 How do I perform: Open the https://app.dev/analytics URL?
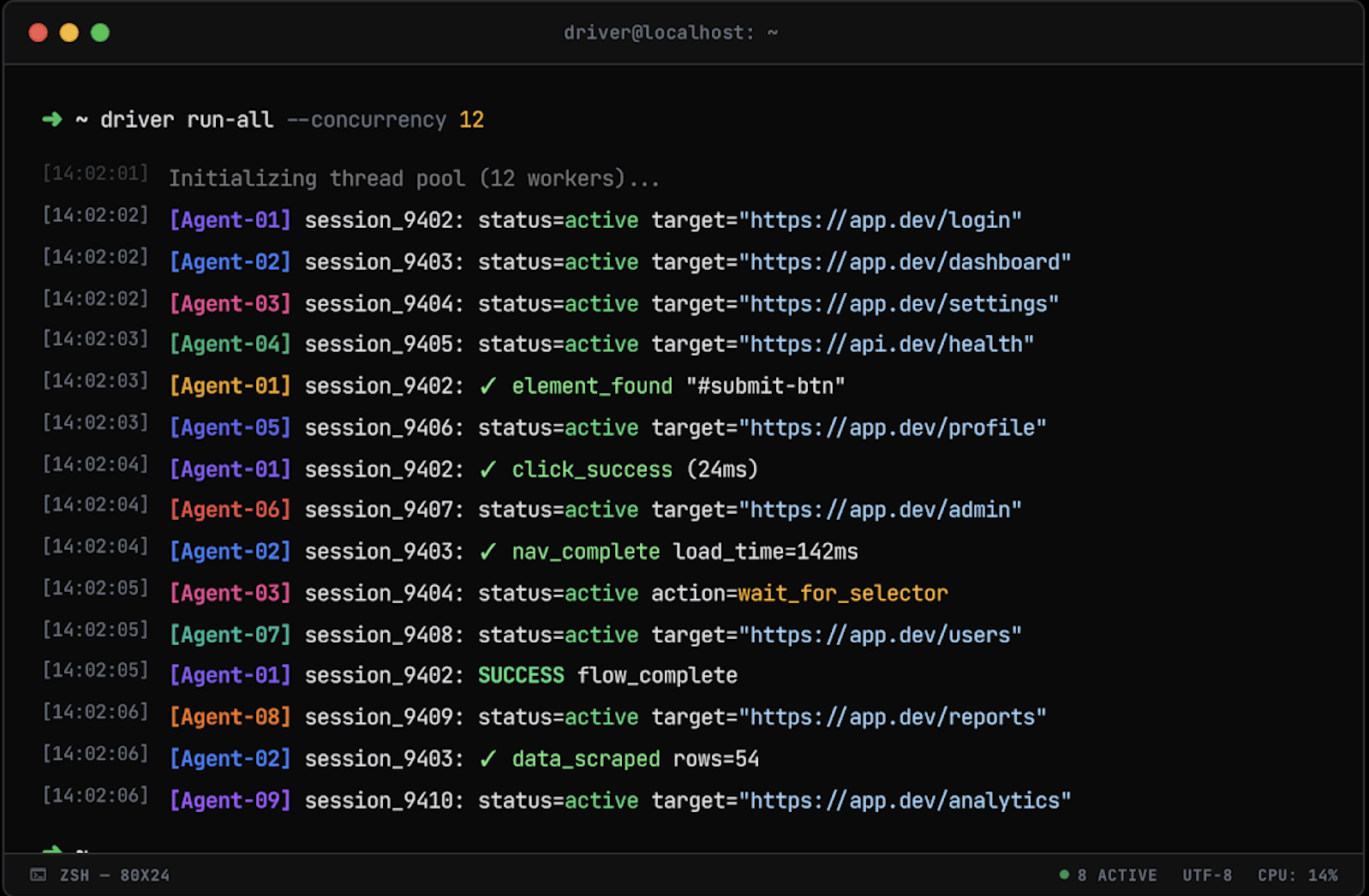(905, 801)
